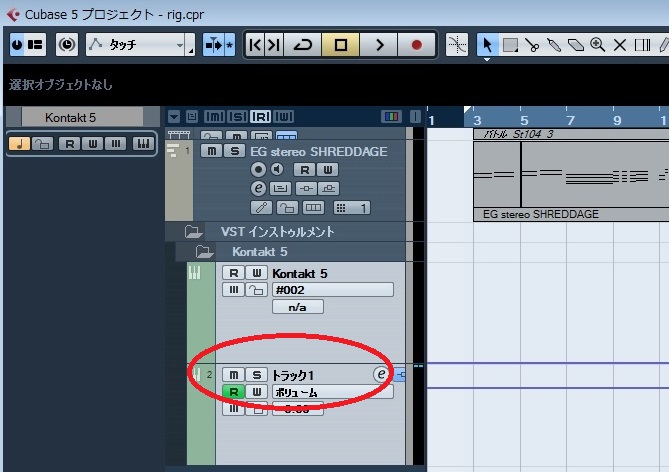Toggle lock icon on SHREDDAGE track

pyautogui.click(x=287, y=208)
